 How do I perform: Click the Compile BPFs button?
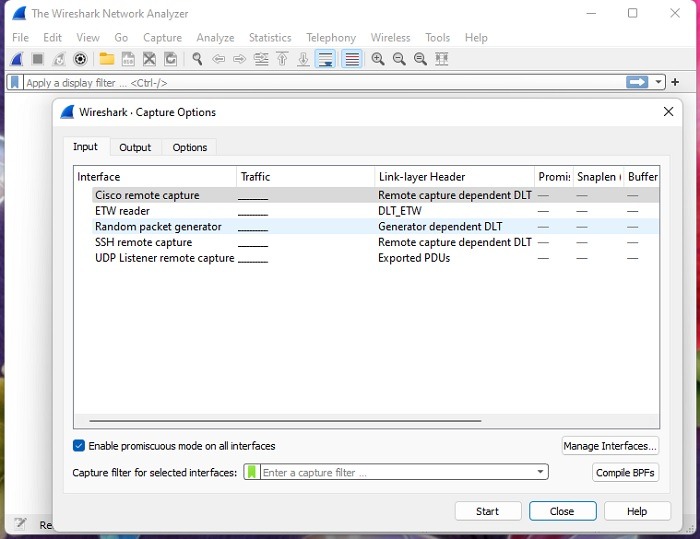(x=625, y=472)
